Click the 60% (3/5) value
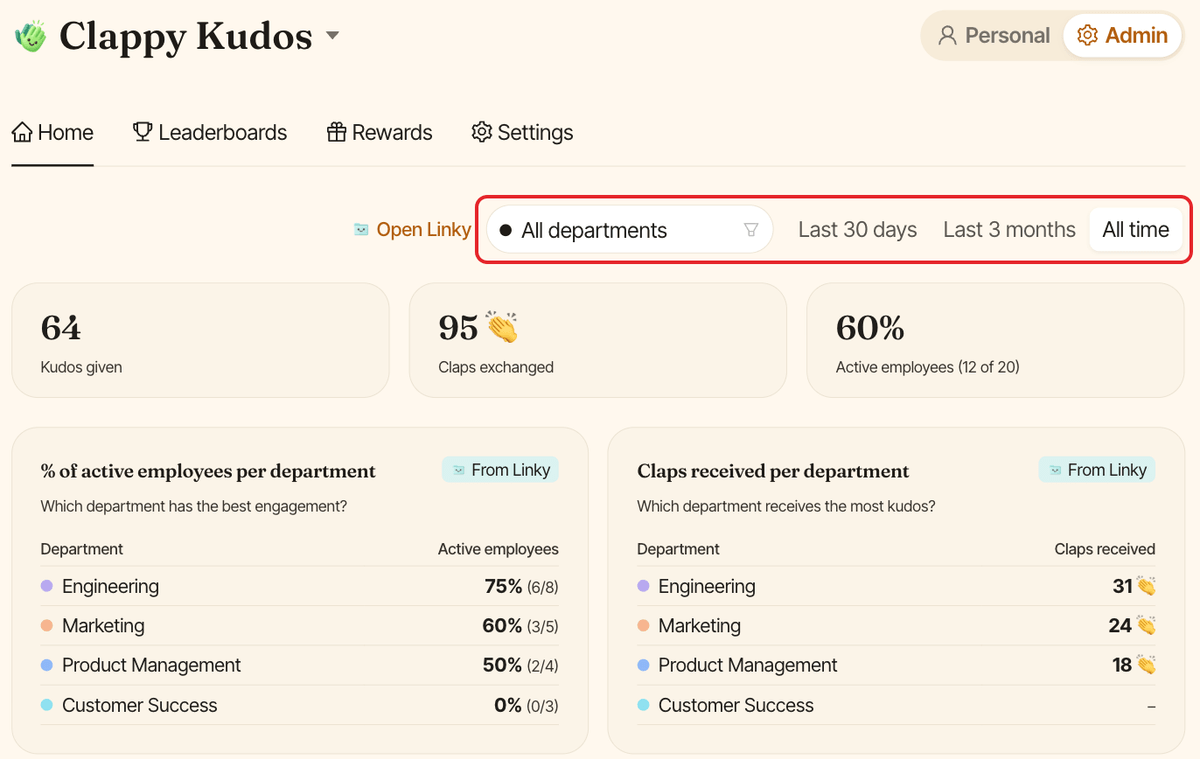The width and height of the screenshot is (1200, 759). tap(520, 626)
